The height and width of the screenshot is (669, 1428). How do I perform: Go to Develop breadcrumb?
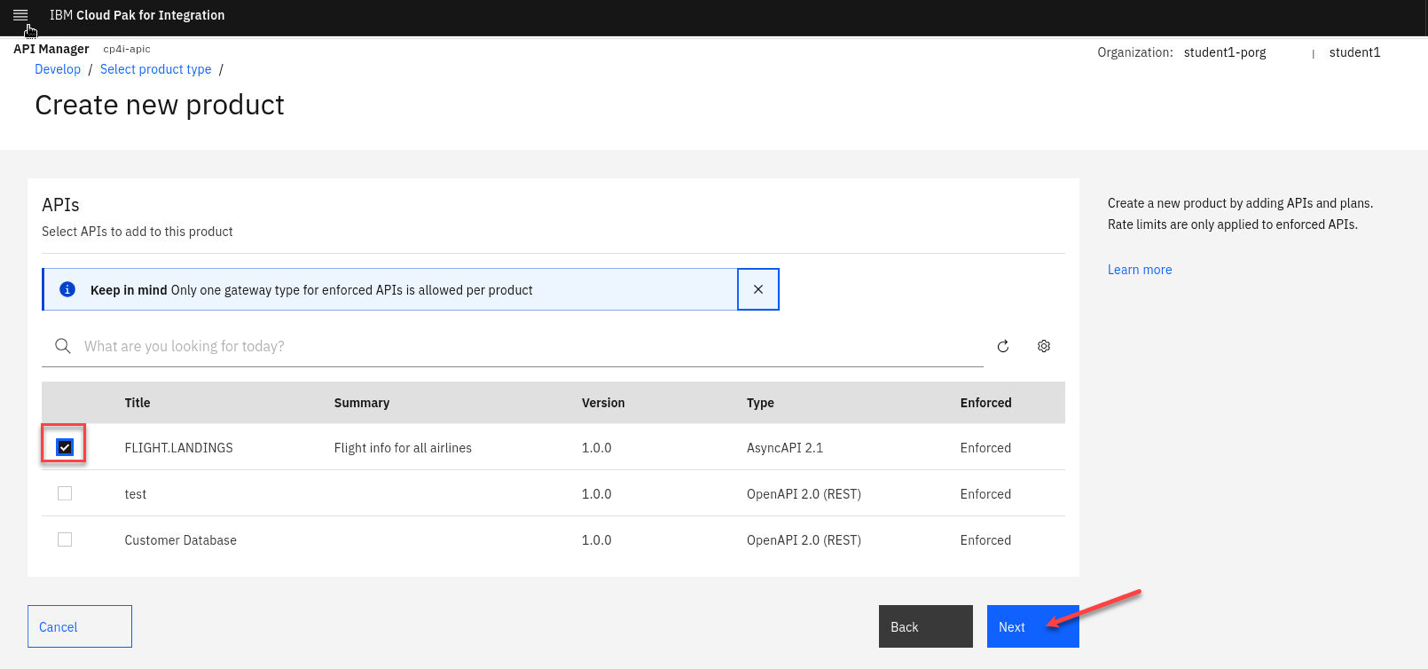click(x=57, y=69)
